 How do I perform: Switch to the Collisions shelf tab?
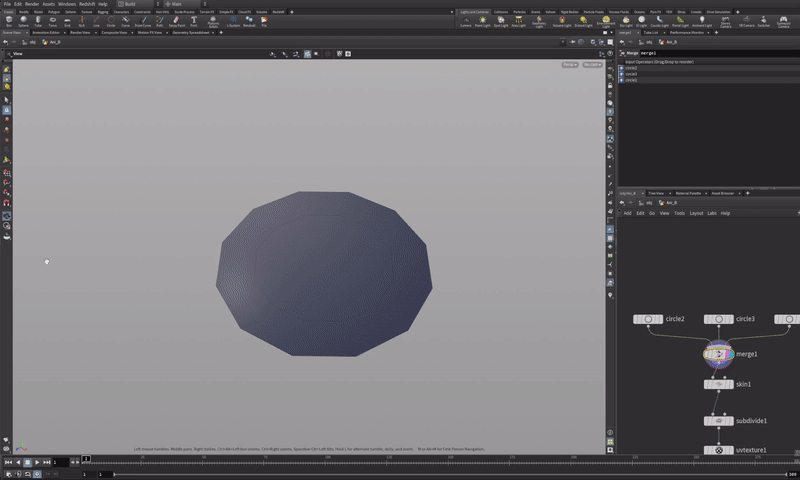[x=501, y=12]
